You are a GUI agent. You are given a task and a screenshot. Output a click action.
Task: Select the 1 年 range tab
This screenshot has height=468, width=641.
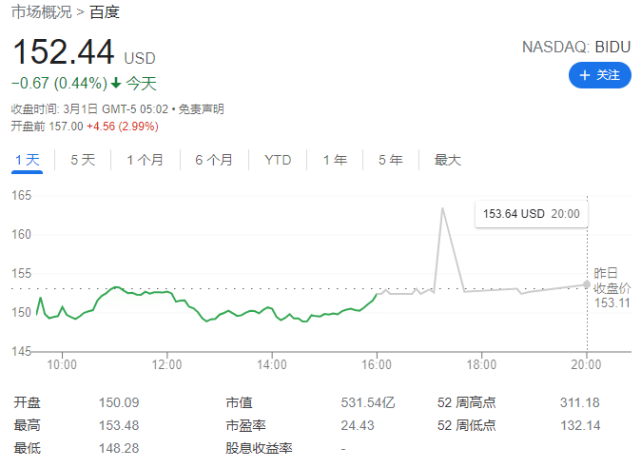[335, 160]
